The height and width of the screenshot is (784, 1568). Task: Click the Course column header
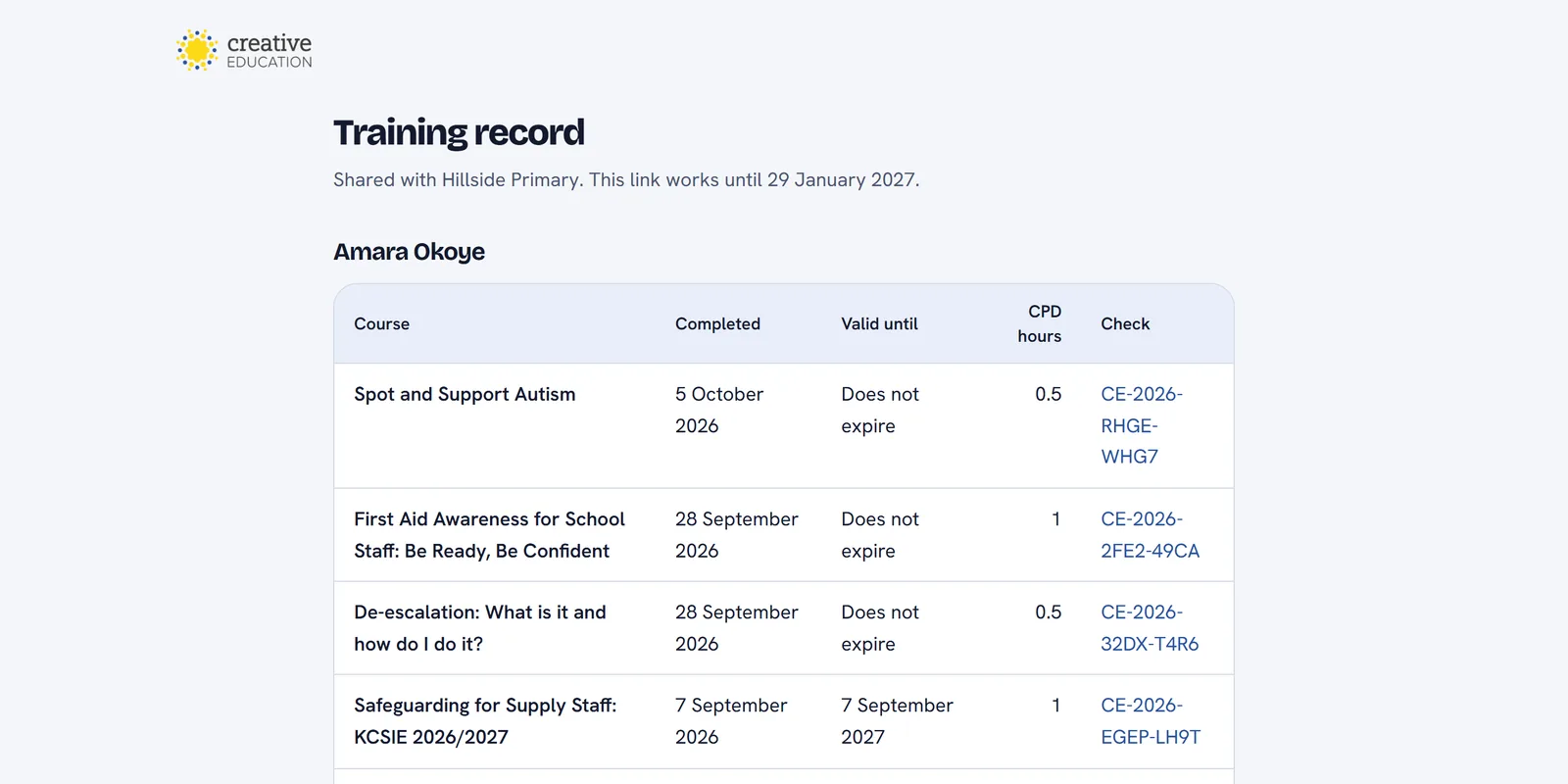click(382, 323)
